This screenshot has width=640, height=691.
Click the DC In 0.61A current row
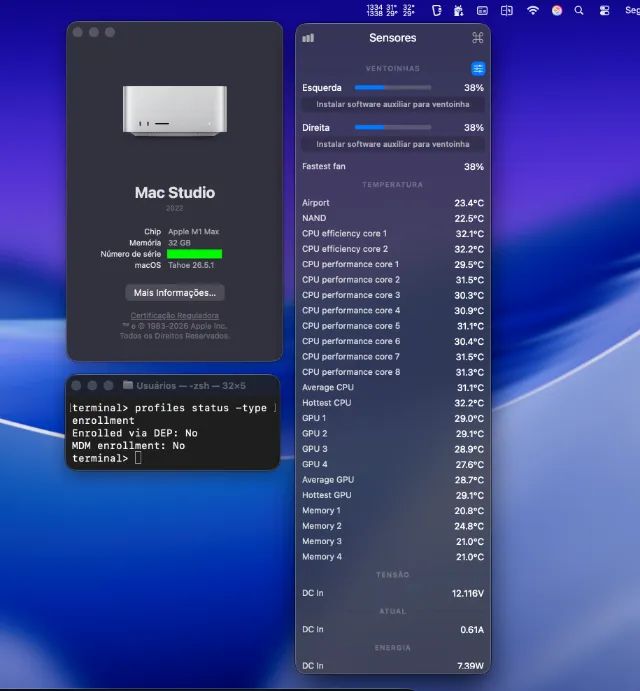393,630
